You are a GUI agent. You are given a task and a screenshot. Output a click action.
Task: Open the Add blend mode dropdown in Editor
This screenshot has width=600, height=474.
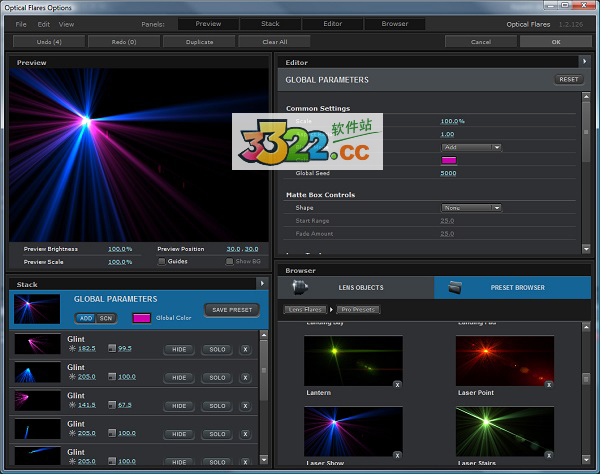tap(471, 147)
